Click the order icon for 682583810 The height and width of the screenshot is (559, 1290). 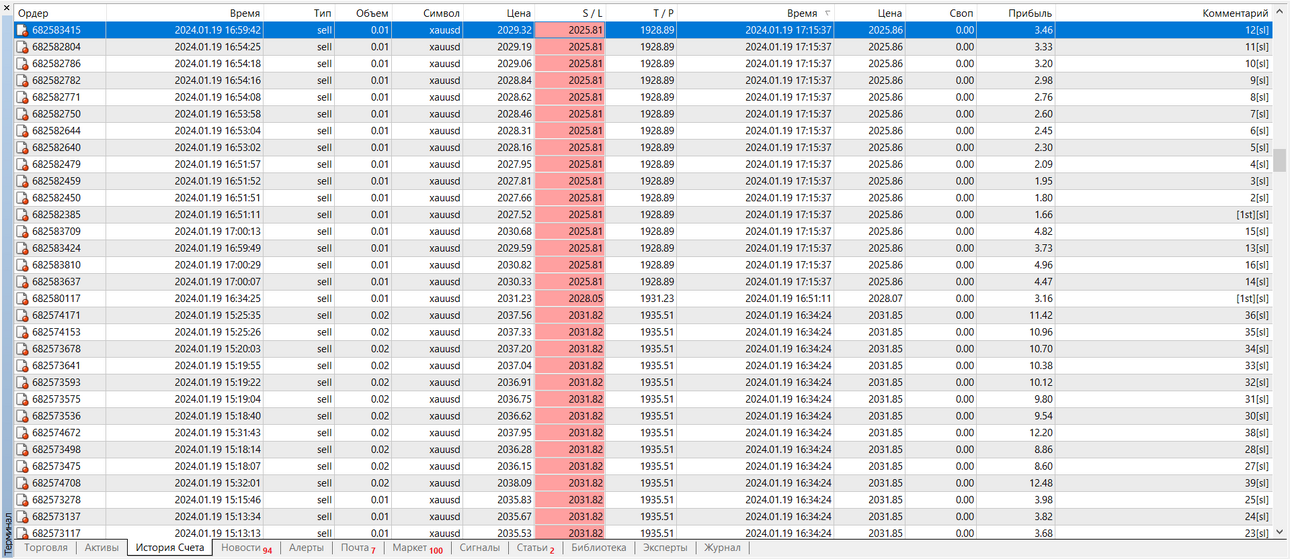click(22, 265)
